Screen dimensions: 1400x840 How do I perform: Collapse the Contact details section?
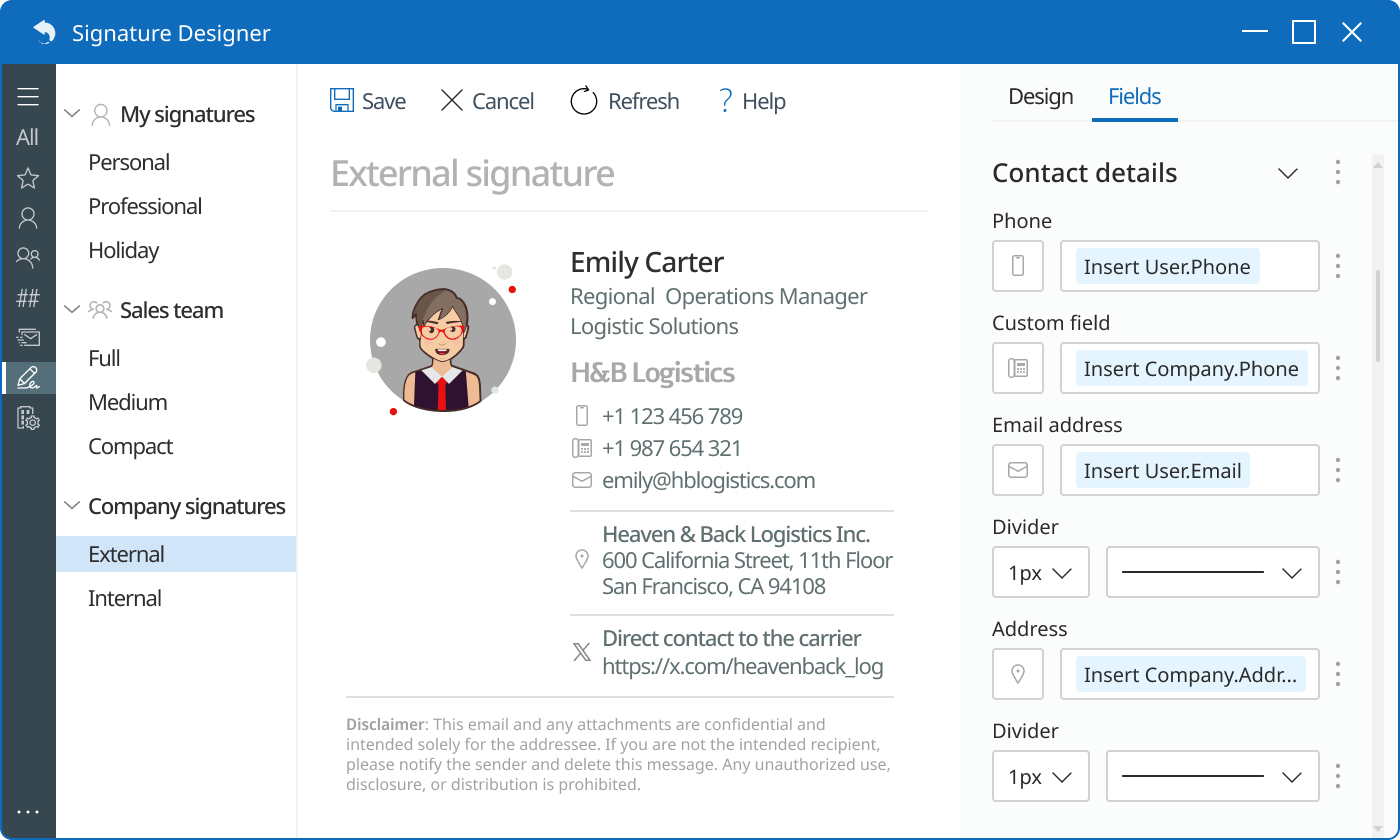click(x=1287, y=173)
